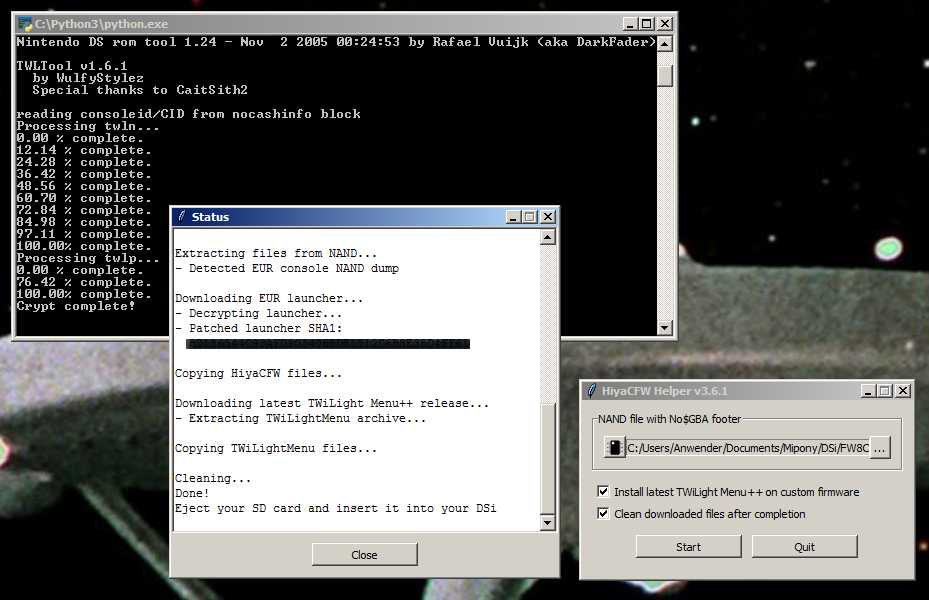Screen dimensions: 929x600
Task: Click '- Decrypting launcher...' status line
Action: point(258,313)
